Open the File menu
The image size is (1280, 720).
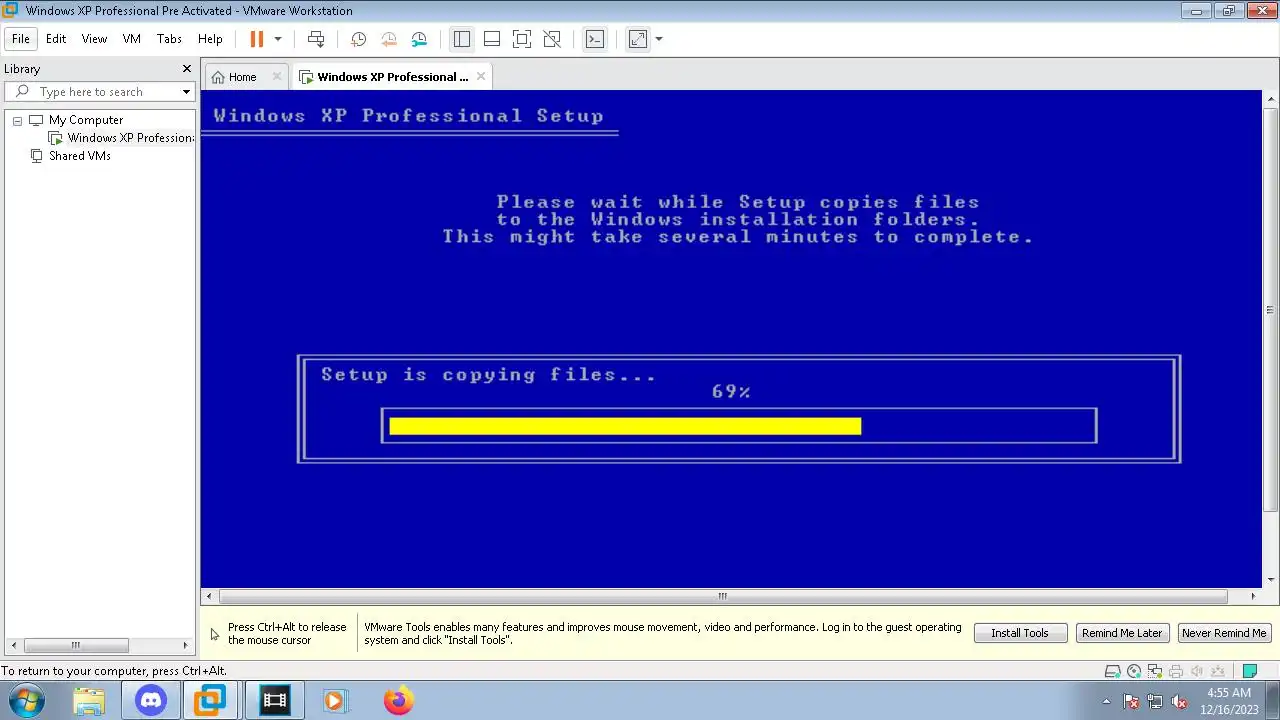(x=21, y=39)
